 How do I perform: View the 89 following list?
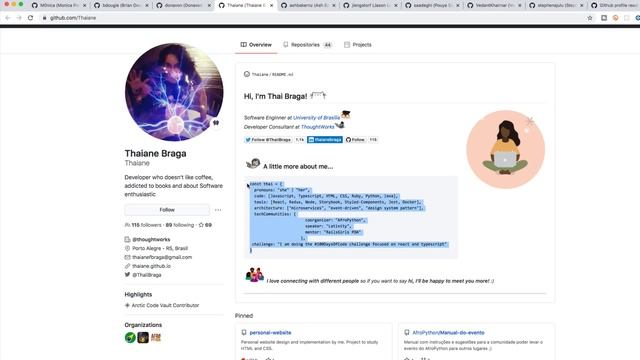click(x=180, y=225)
